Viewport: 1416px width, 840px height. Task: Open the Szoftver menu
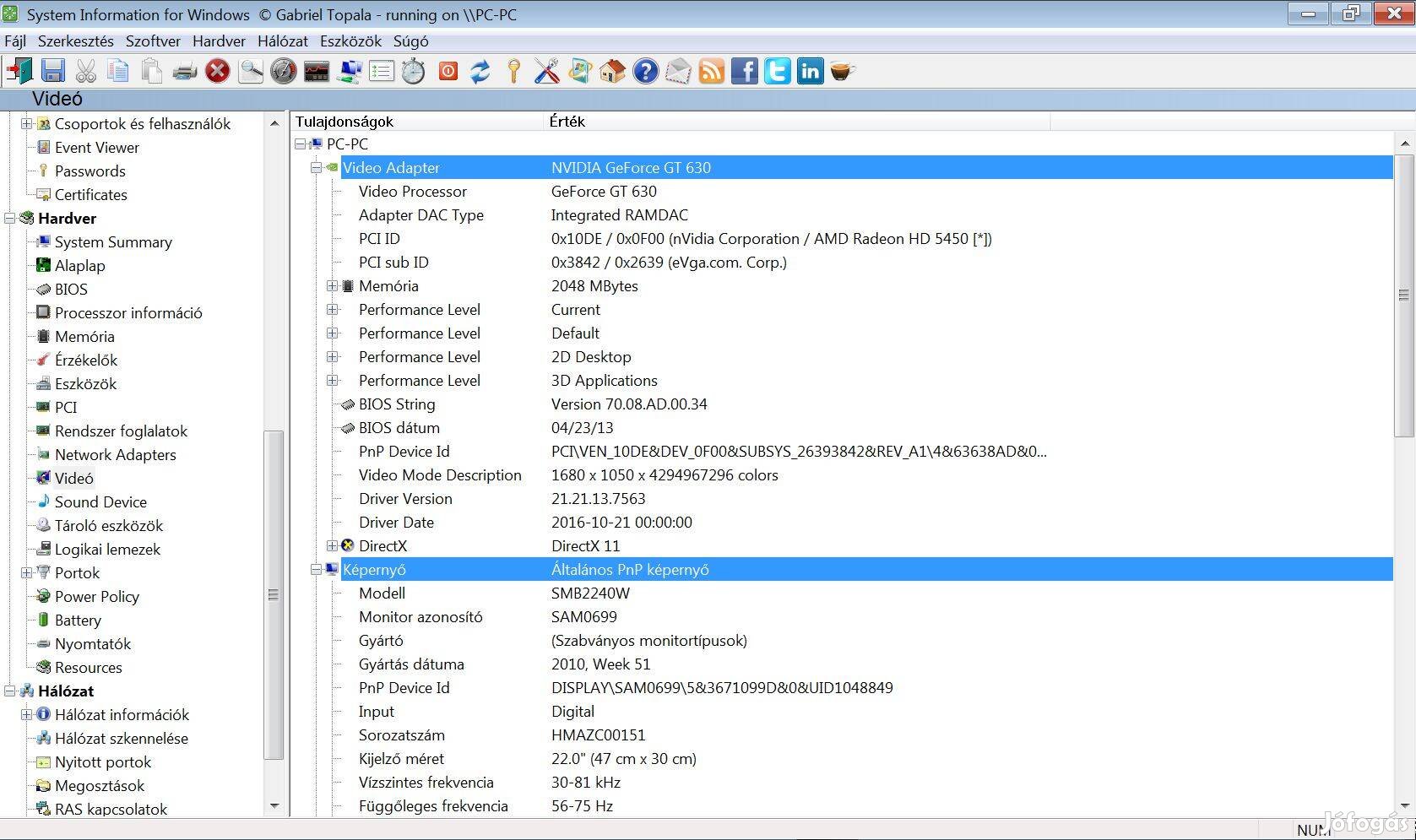pos(153,41)
